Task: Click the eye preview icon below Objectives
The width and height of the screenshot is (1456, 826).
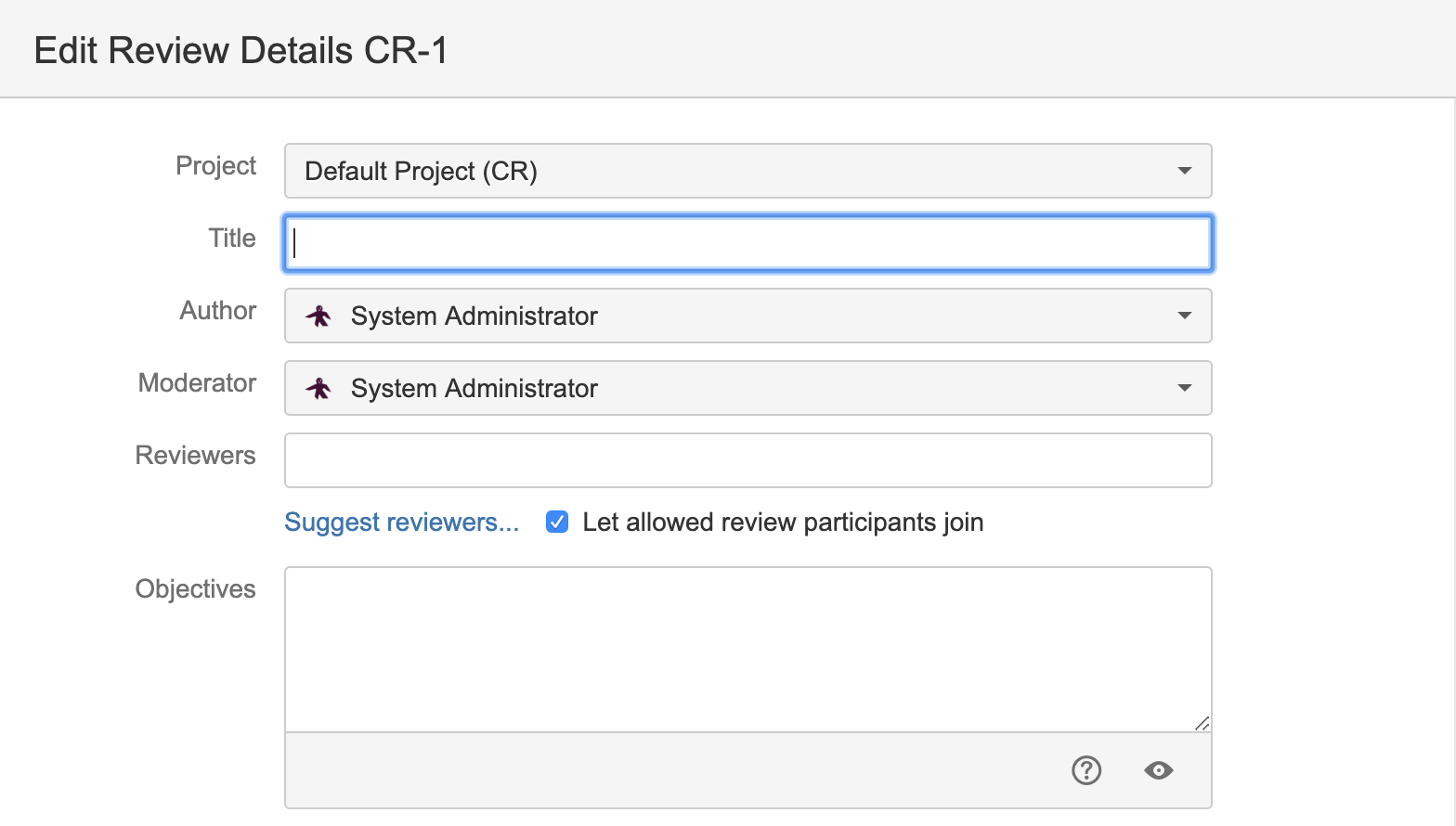Action: [1158, 770]
